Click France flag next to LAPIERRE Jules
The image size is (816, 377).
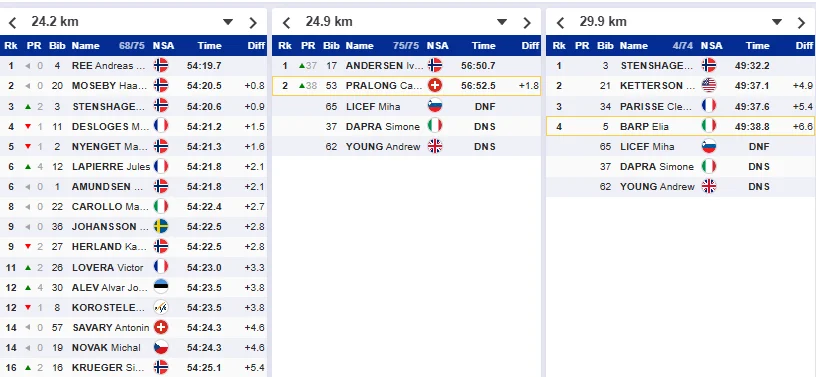(x=161, y=166)
